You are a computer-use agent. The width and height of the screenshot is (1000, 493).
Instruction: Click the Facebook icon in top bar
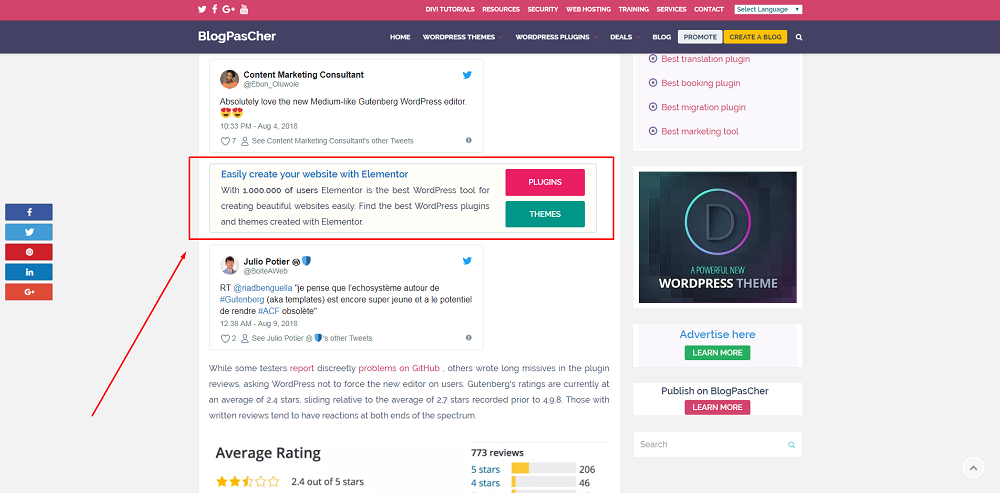coord(214,9)
